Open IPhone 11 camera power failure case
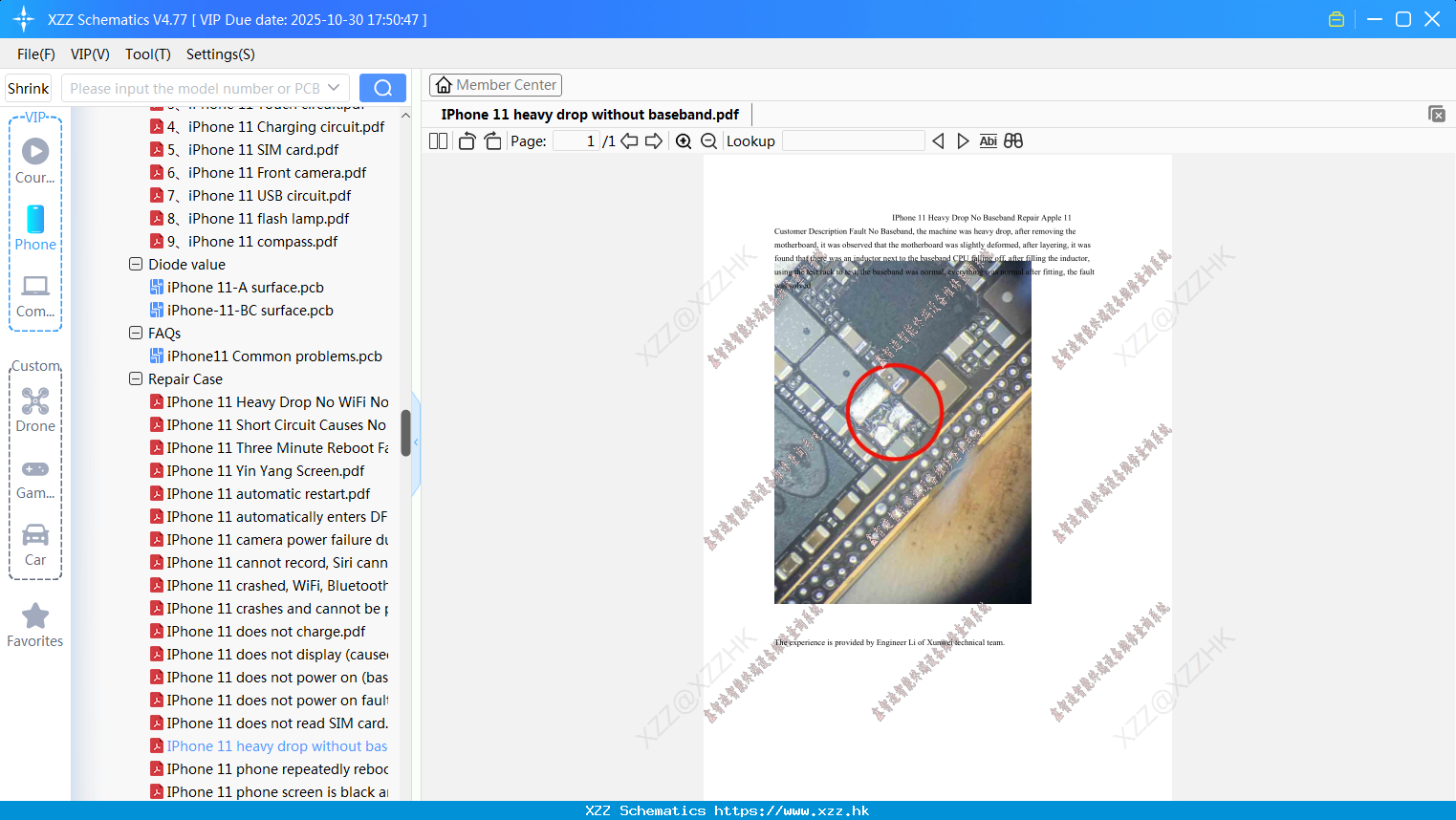Viewport: 1456px width, 820px height. (x=270, y=539)
